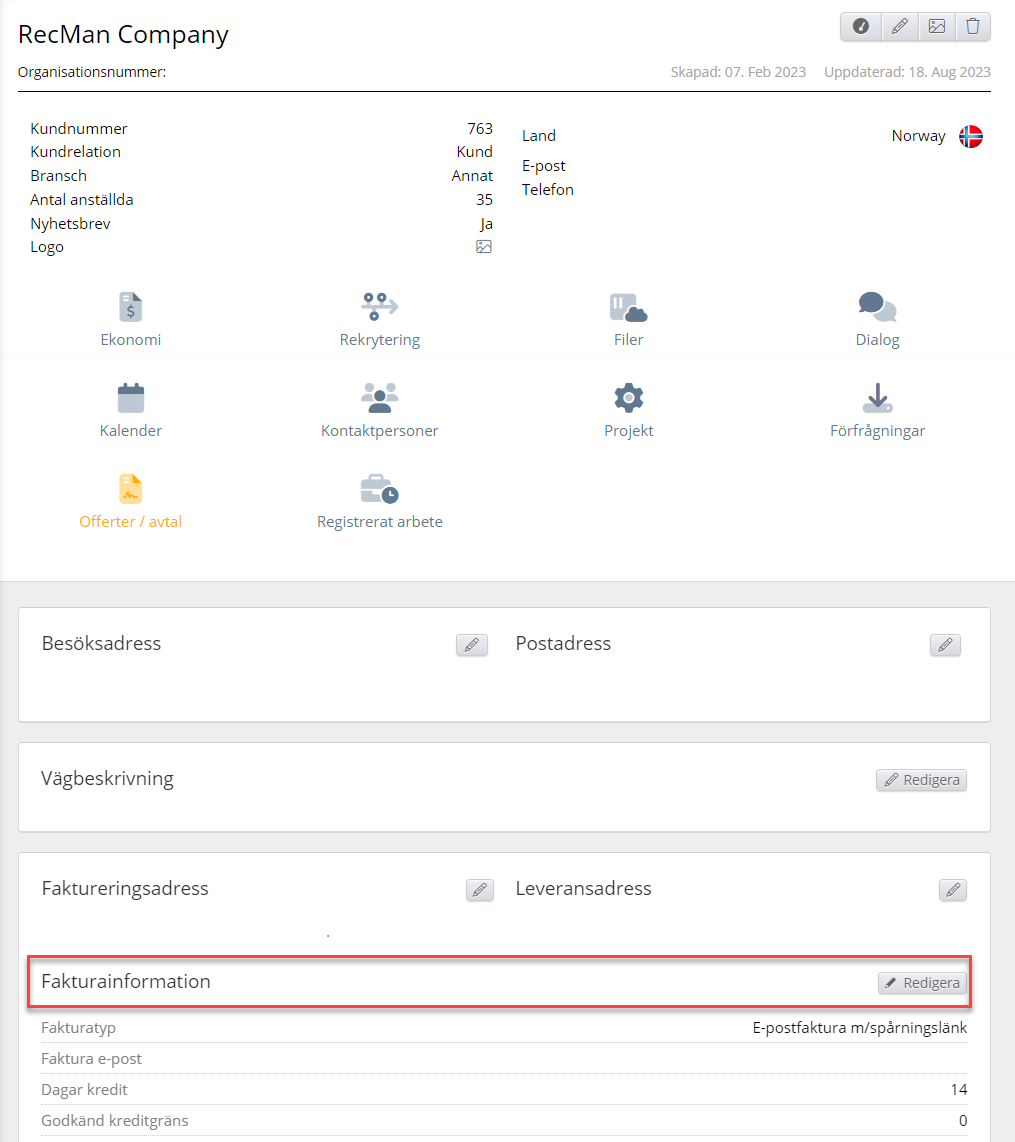Click the dashboard gauge icon at top
This screenshot has height=1142, width=1015.
[861, 27]
